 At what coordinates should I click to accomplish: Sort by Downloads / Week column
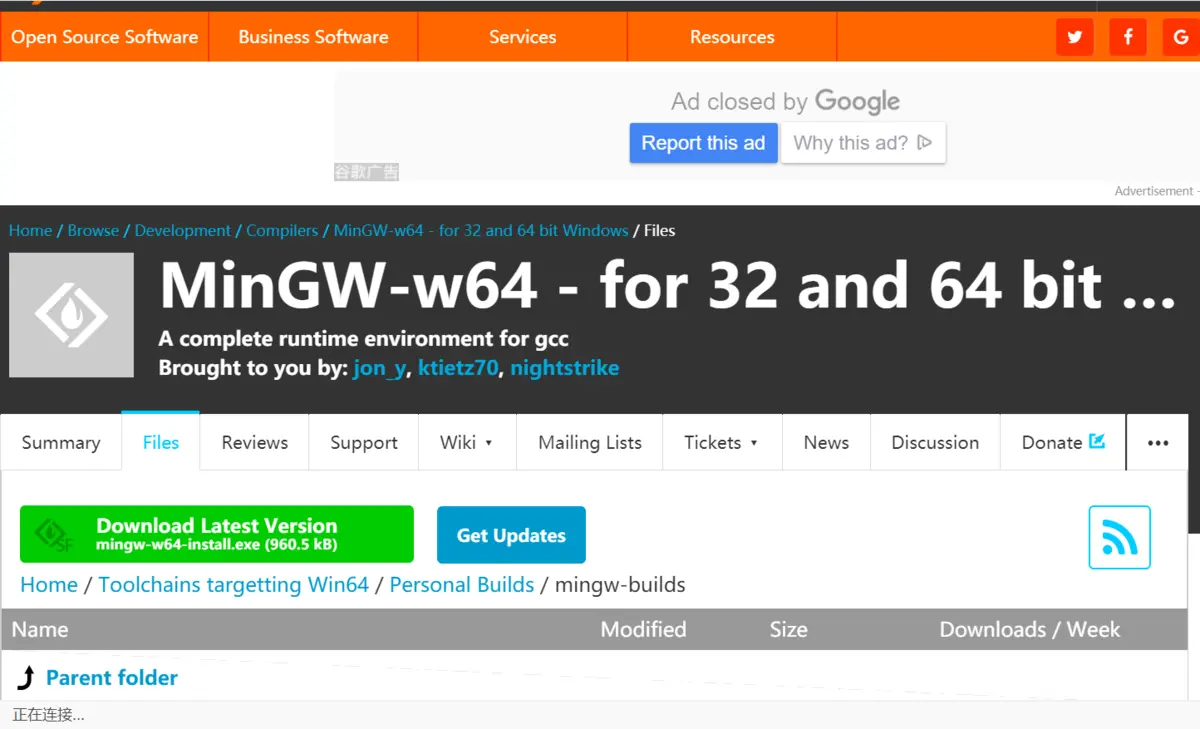tap(1030, 630)
